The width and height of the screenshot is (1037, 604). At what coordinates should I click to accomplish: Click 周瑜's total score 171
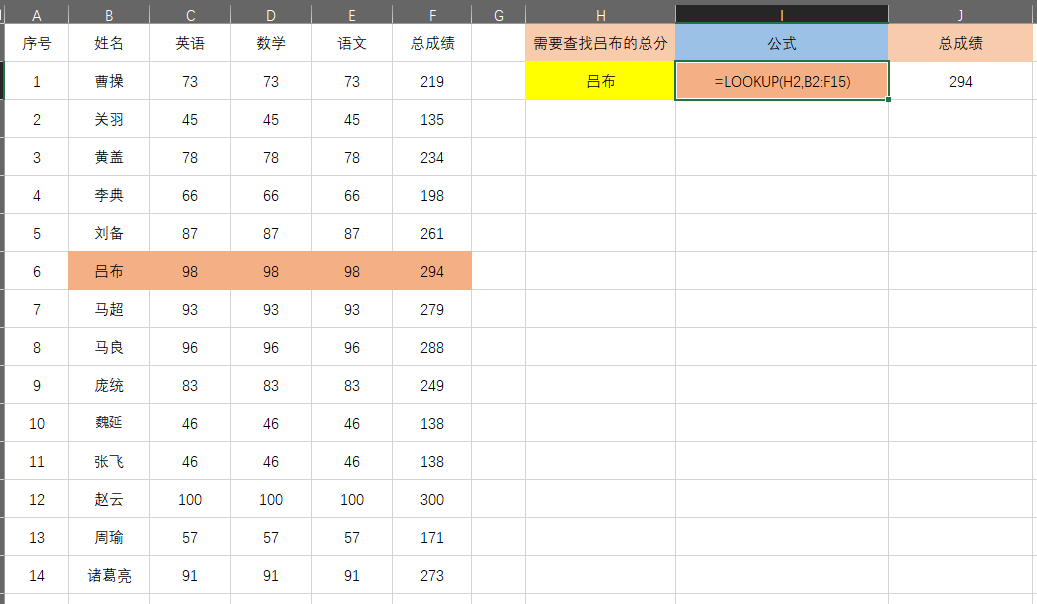point(432,538)
